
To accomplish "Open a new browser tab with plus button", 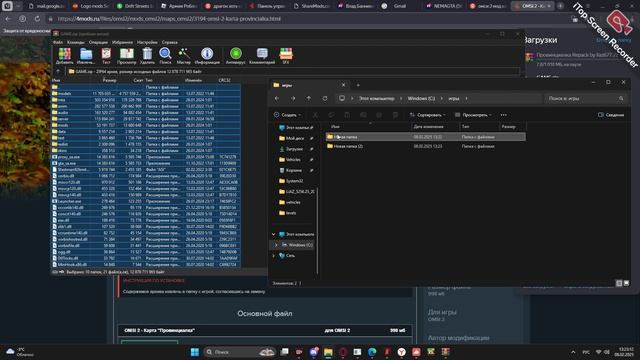I will tap(561, 6).
